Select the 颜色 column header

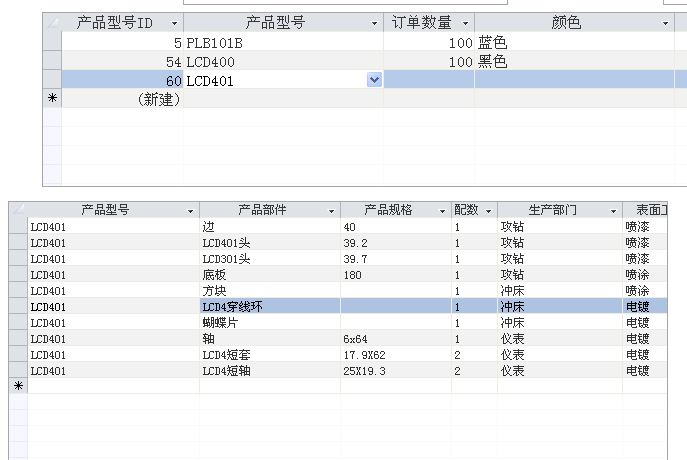click(567, 23)
